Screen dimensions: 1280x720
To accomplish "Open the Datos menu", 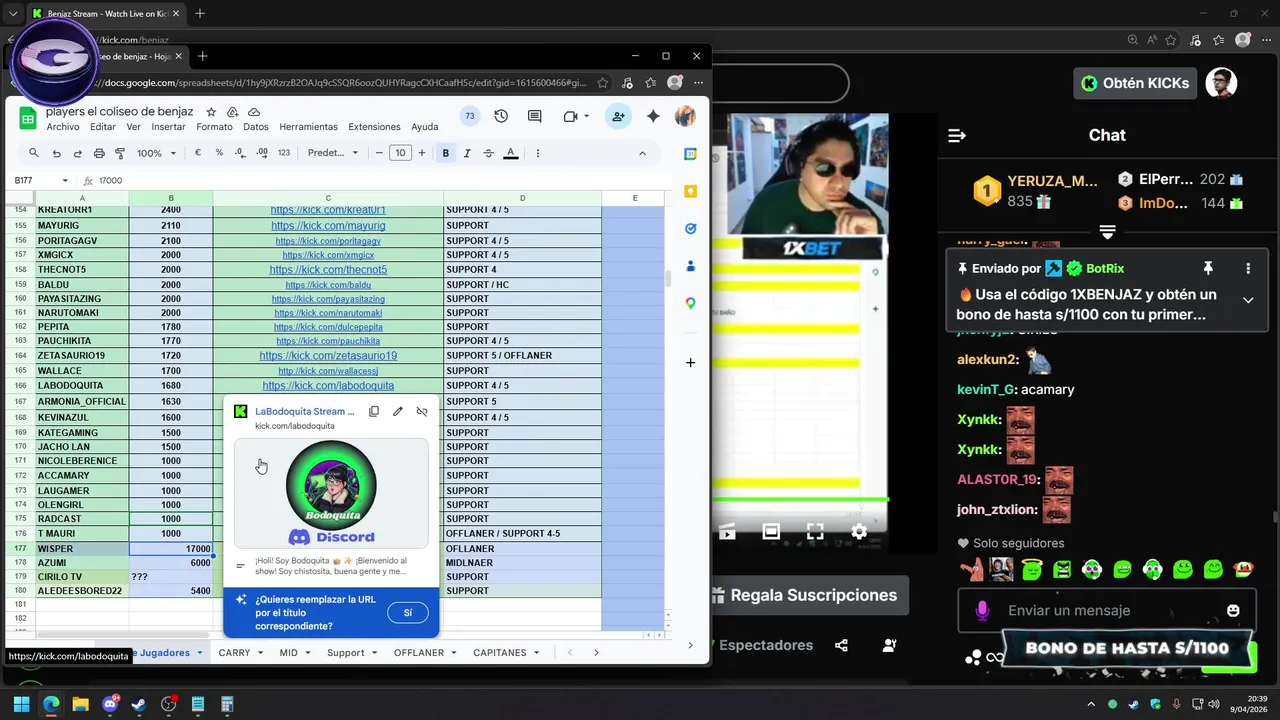I will (256, 127).
